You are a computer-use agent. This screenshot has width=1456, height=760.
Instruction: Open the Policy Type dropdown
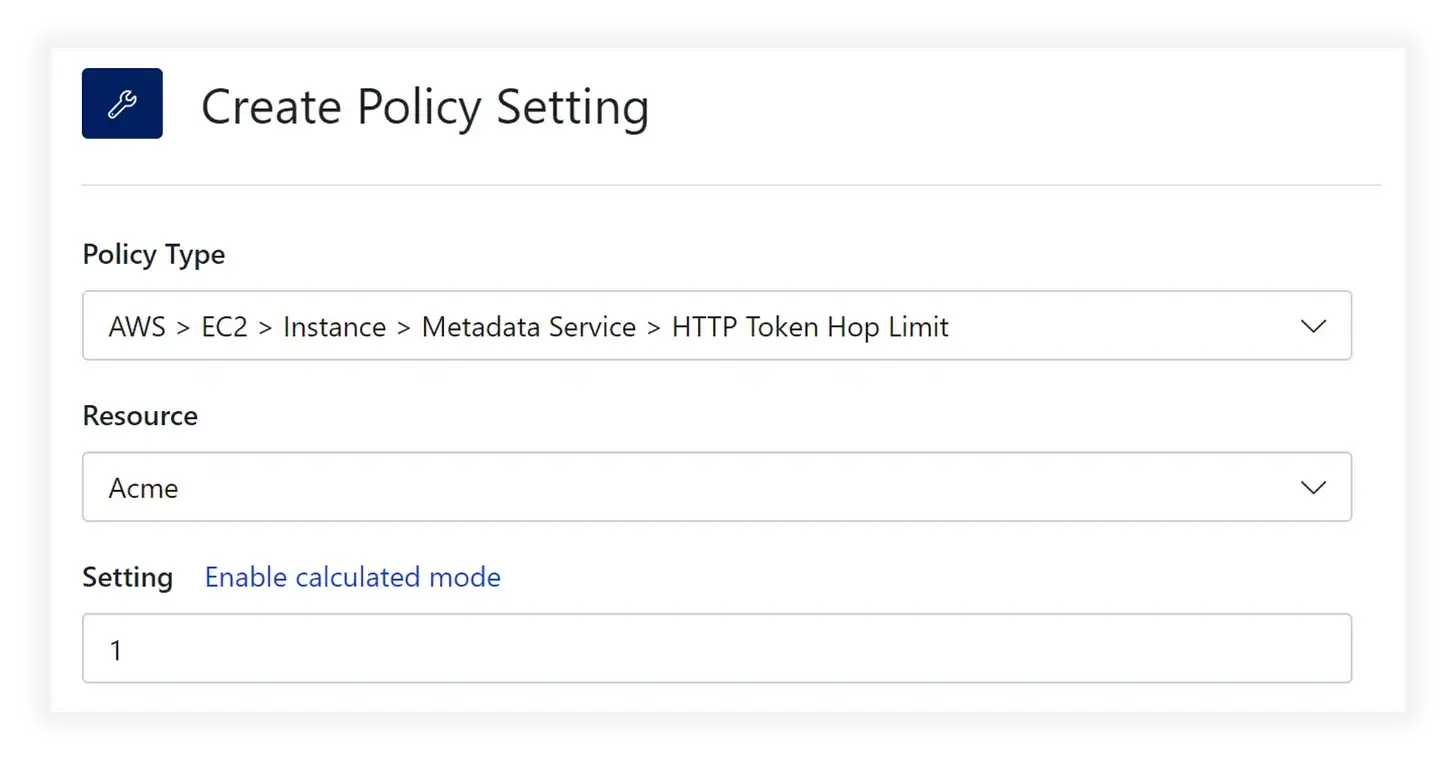(717, 326)
